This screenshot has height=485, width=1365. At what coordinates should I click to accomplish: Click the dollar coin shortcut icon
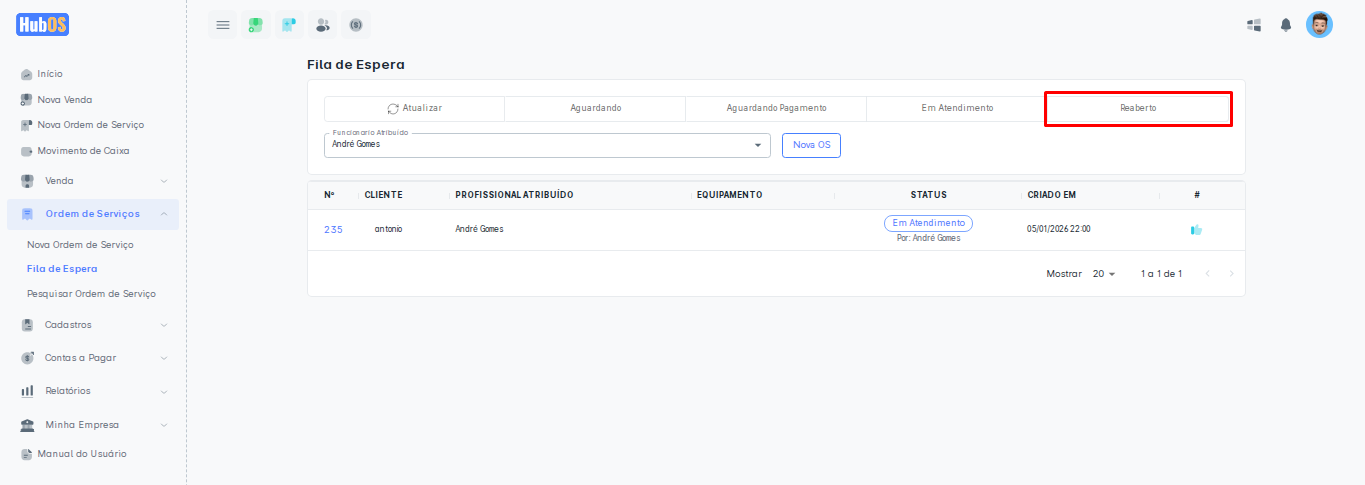(355, 25)
